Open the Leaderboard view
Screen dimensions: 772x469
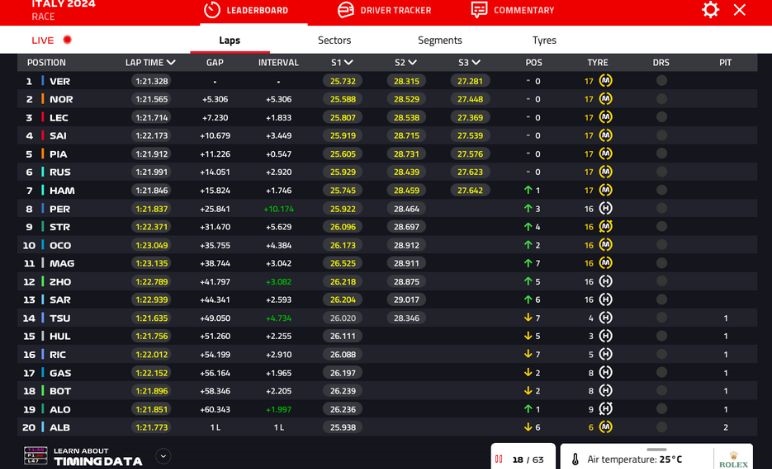pos(246,10)
